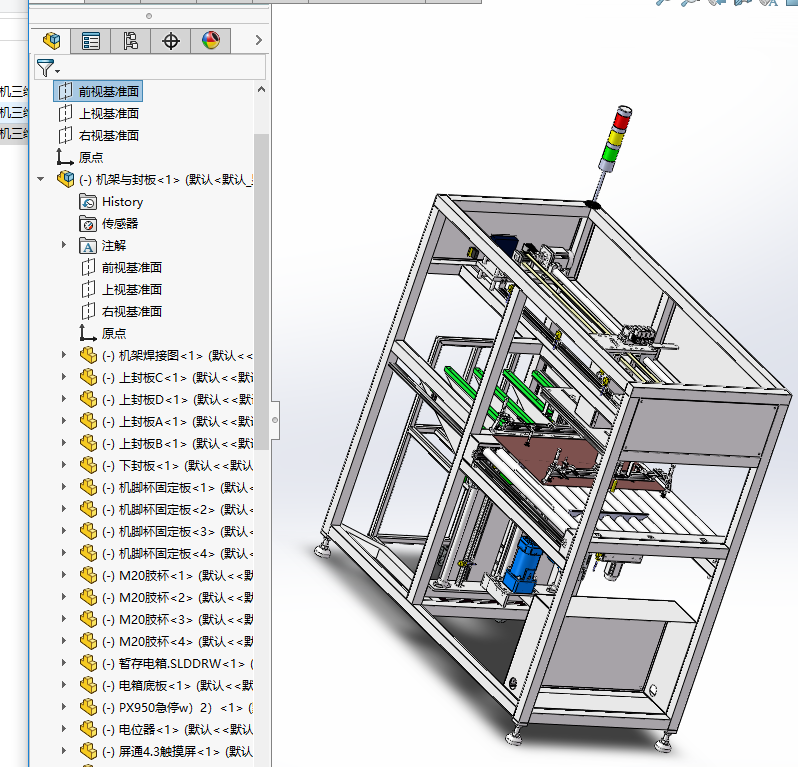Expand the 下封板<1> part
The width and height of the screenshot is (798, 767).
coord(64,464)
